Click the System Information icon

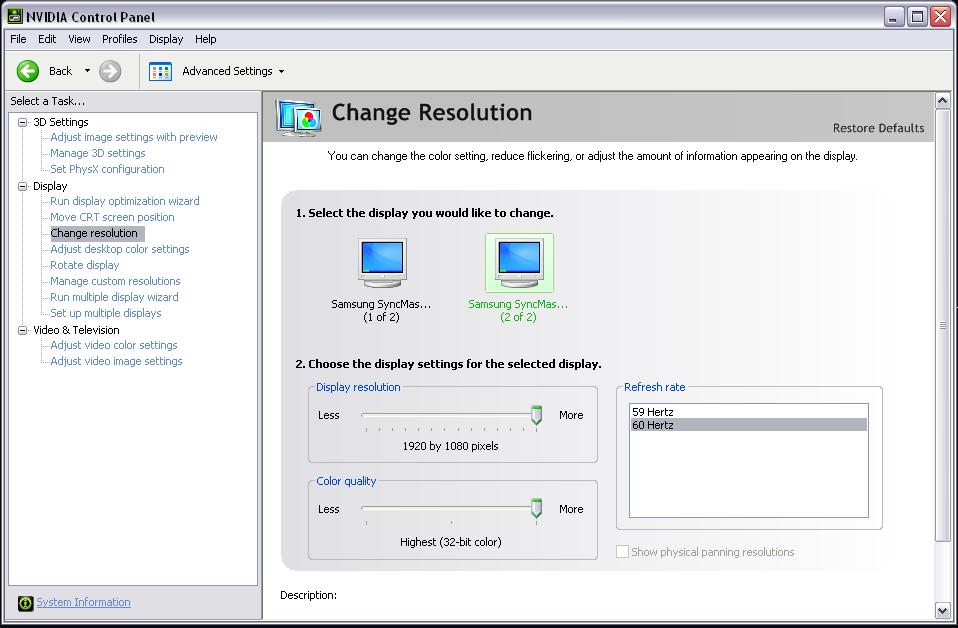25,603
